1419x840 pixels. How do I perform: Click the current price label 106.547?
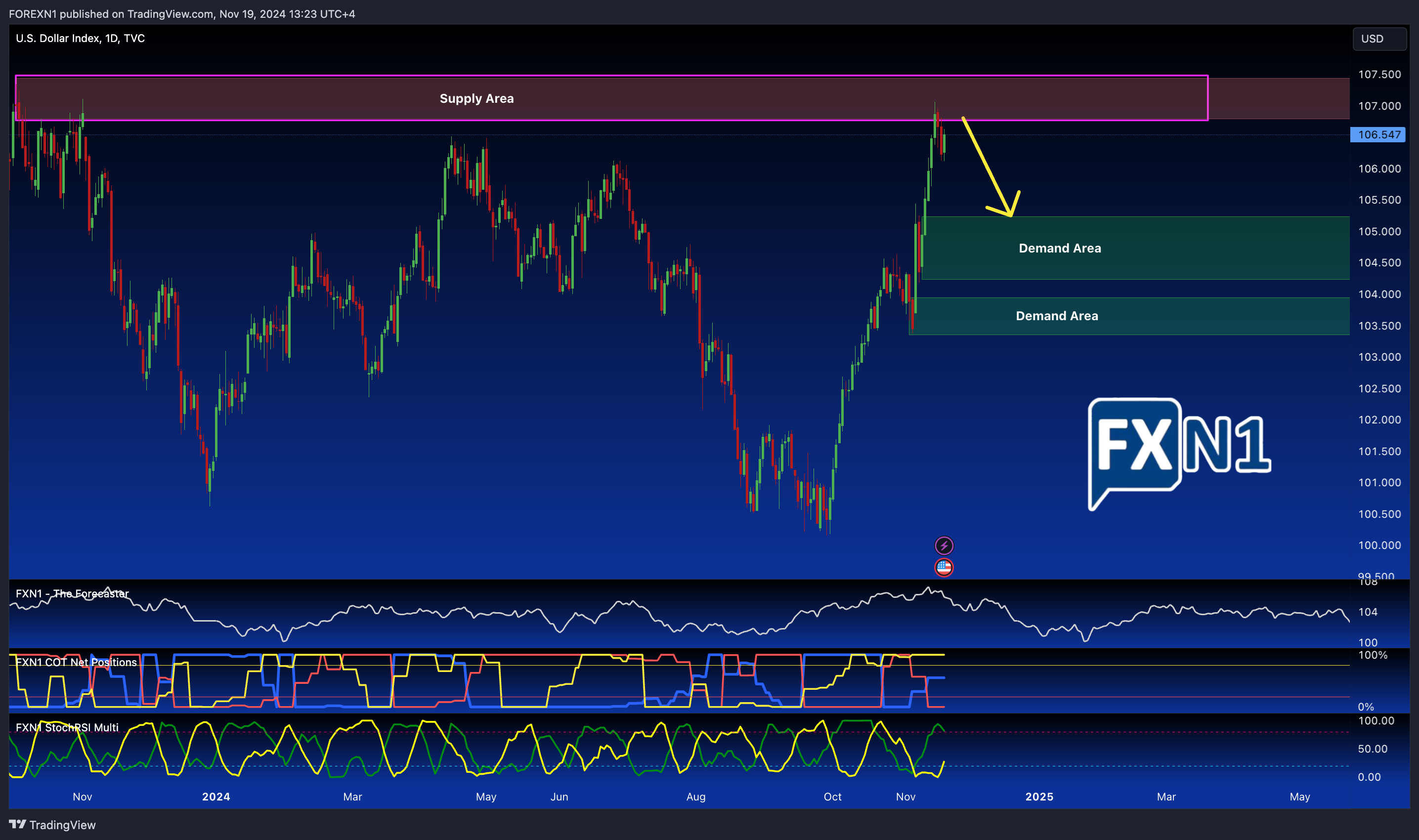pyautogui.click(x=1378, y=135)
